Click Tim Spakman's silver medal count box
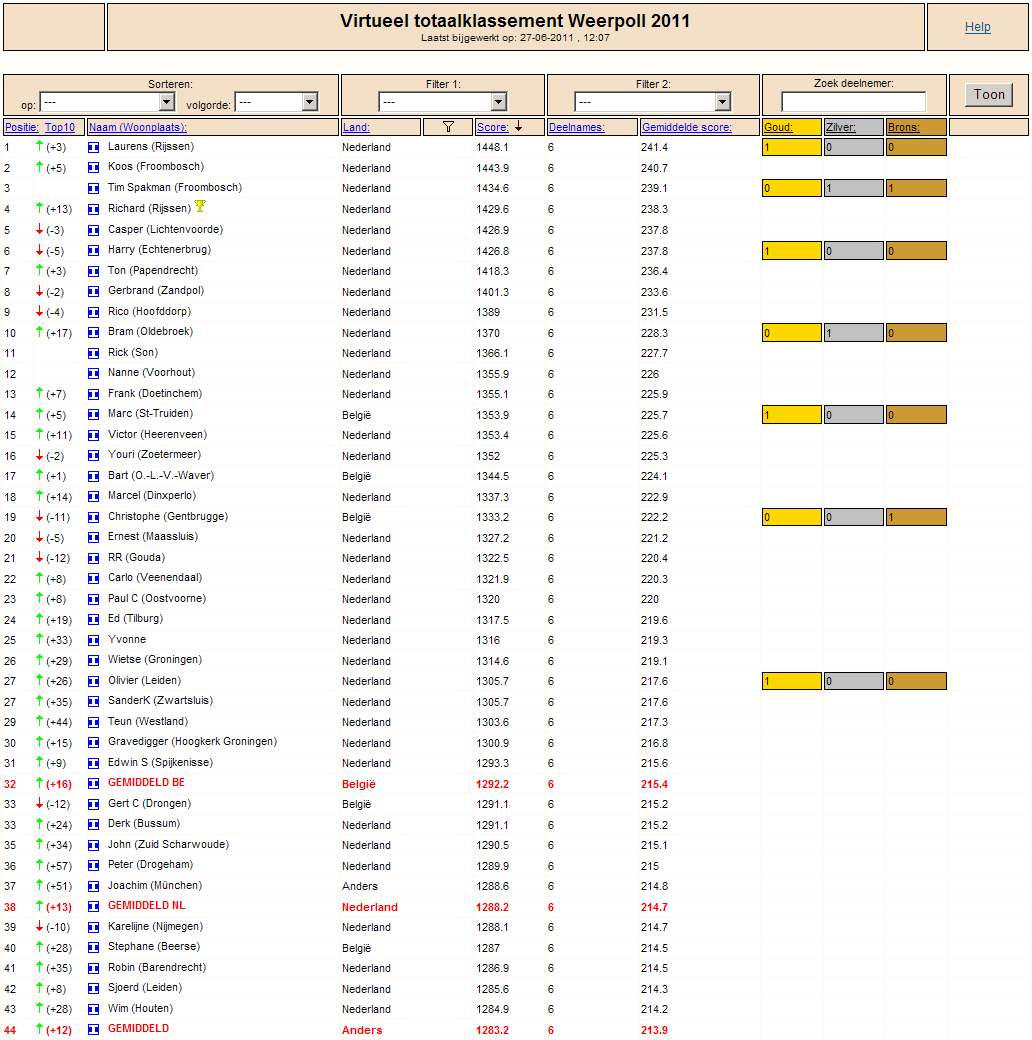 point(854,188)
